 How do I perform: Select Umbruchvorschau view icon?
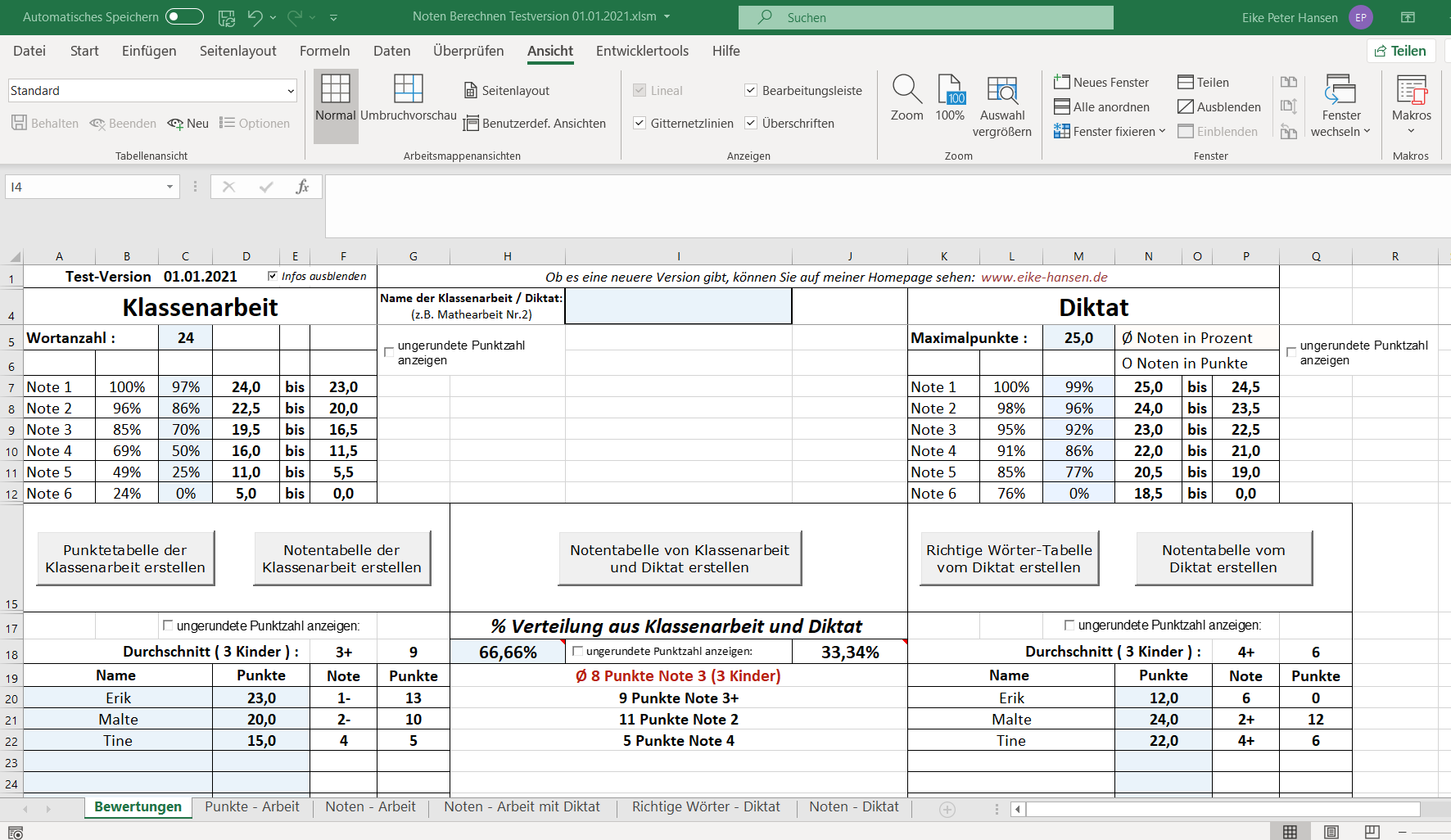(x=408, y=90)
